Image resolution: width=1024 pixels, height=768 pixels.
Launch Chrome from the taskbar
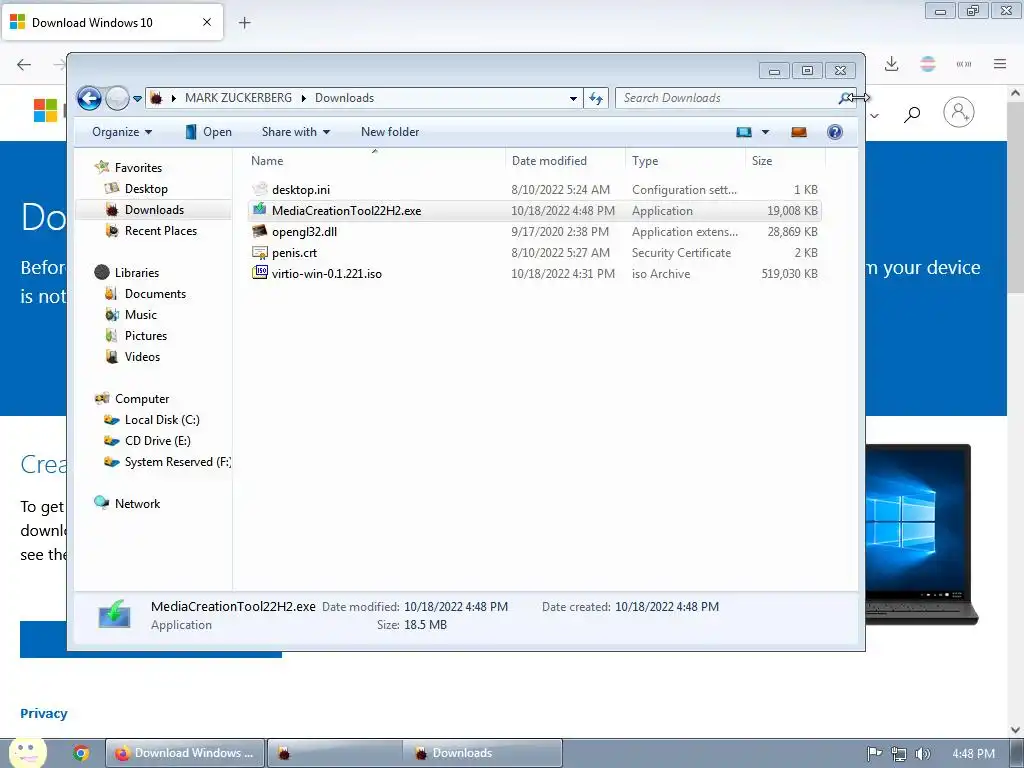81,753
